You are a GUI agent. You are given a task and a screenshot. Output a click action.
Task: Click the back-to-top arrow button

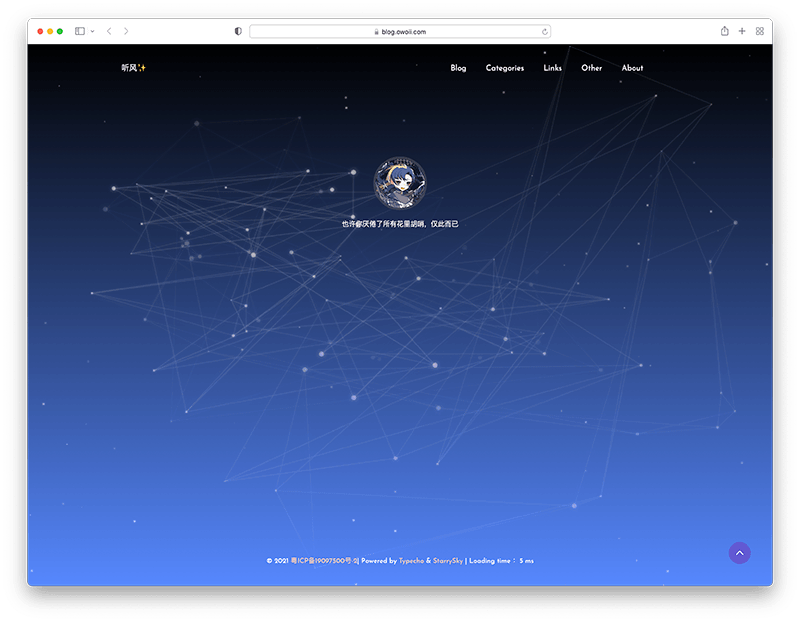point(740,551)
